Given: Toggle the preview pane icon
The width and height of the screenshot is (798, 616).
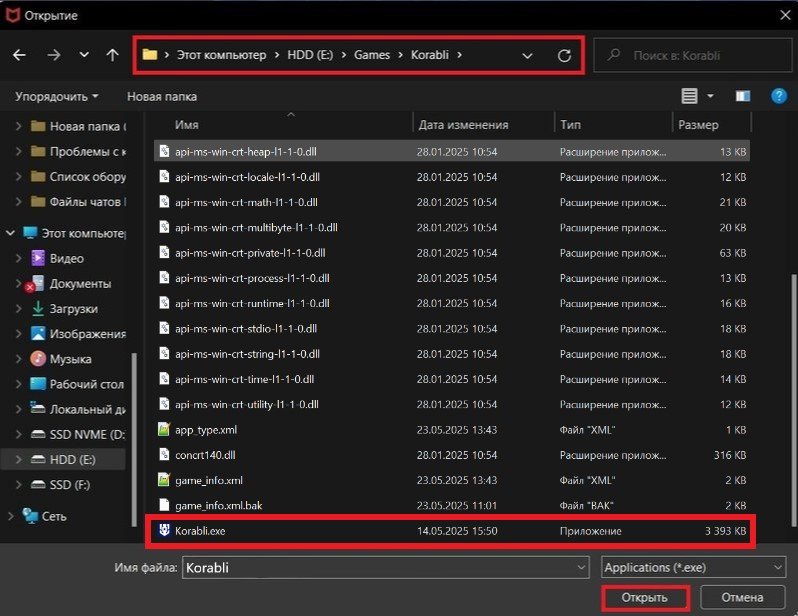Looking at the screenshot, I should point(743,96).
